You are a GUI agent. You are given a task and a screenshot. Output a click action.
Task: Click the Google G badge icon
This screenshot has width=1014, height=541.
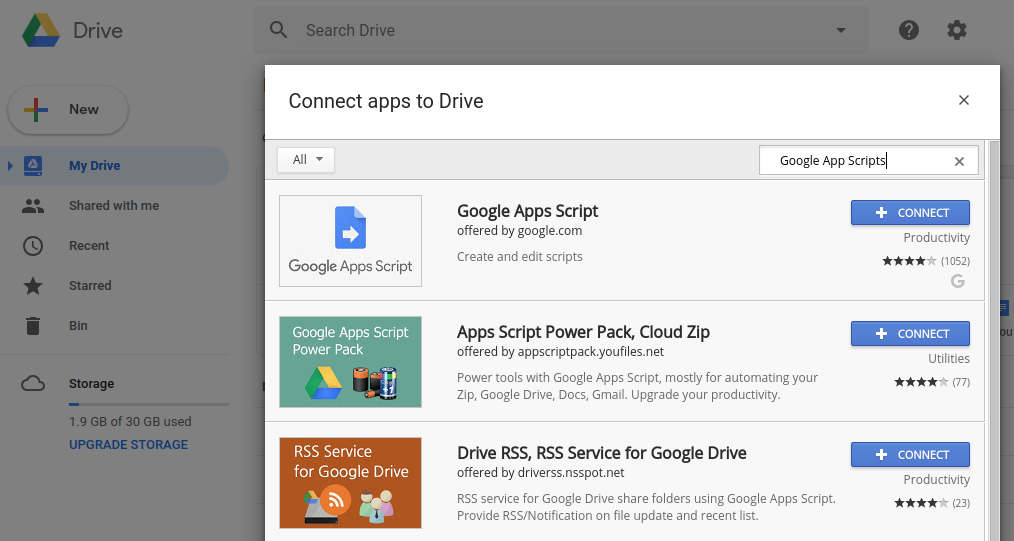coord(958,281)
